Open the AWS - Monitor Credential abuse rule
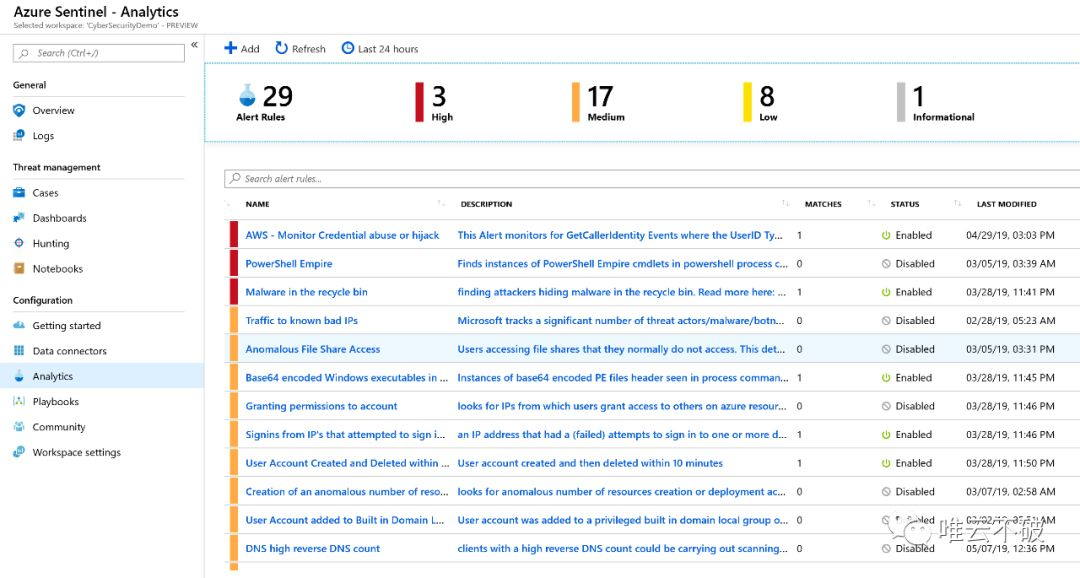The image size is (1080, 578). point(342,235)
